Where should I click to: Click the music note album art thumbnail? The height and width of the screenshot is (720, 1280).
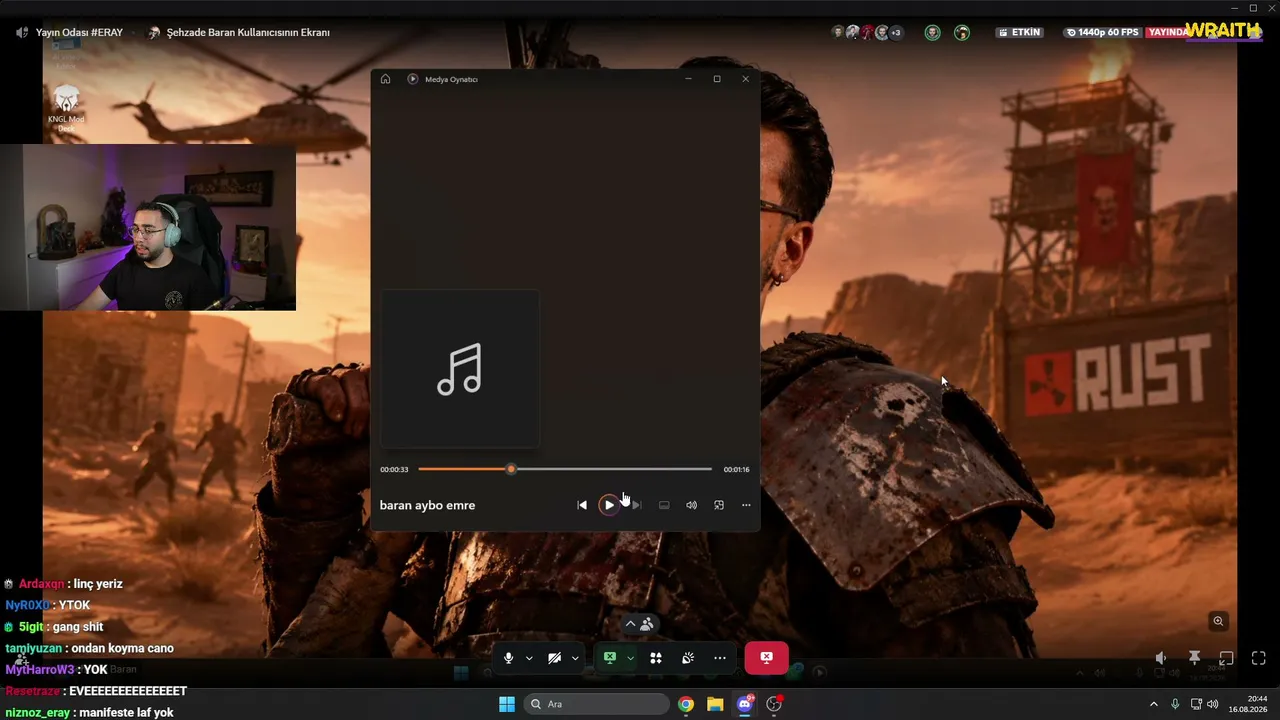460,369
